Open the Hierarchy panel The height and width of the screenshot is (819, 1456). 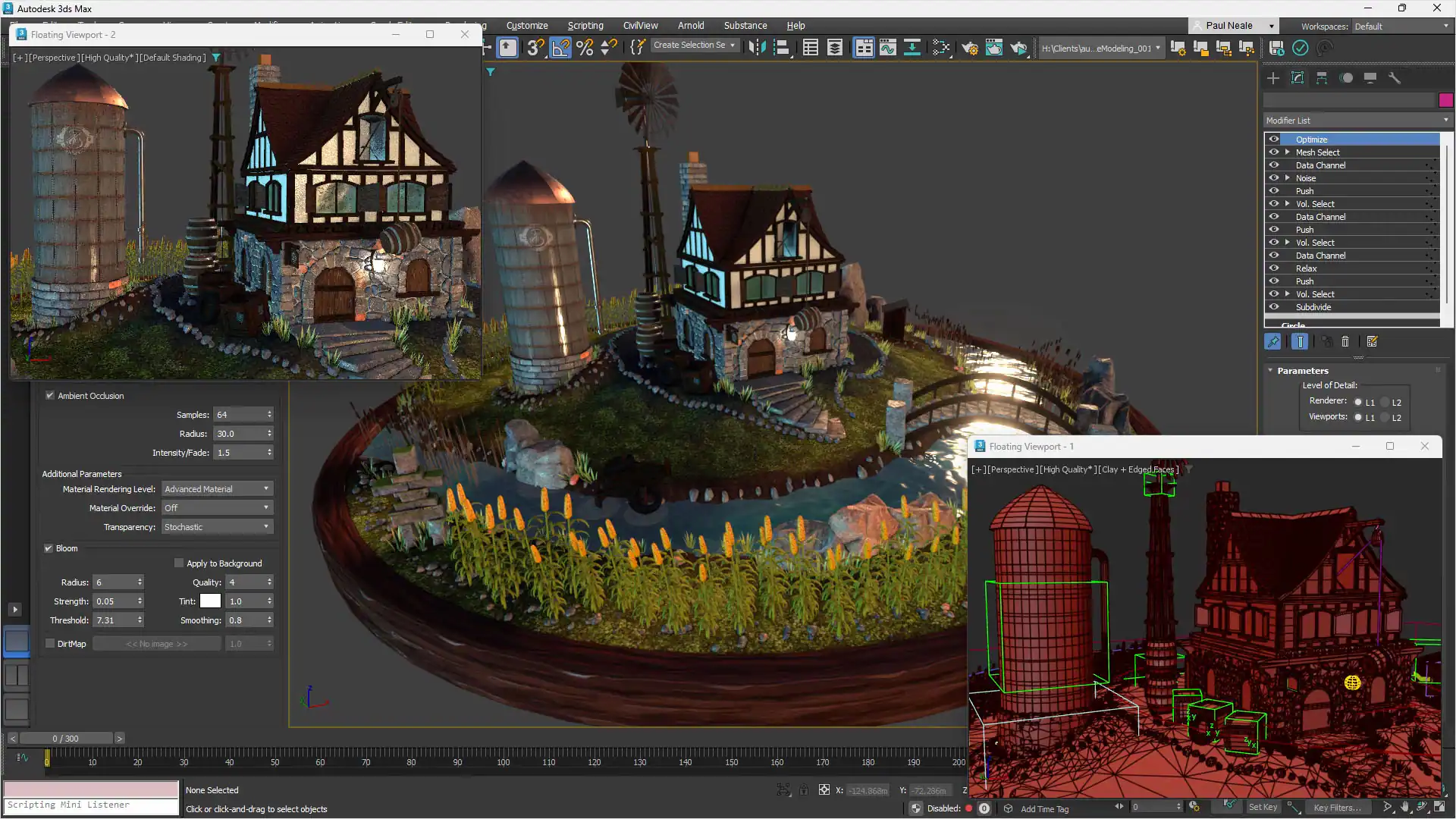click(x=1322, y=77)
